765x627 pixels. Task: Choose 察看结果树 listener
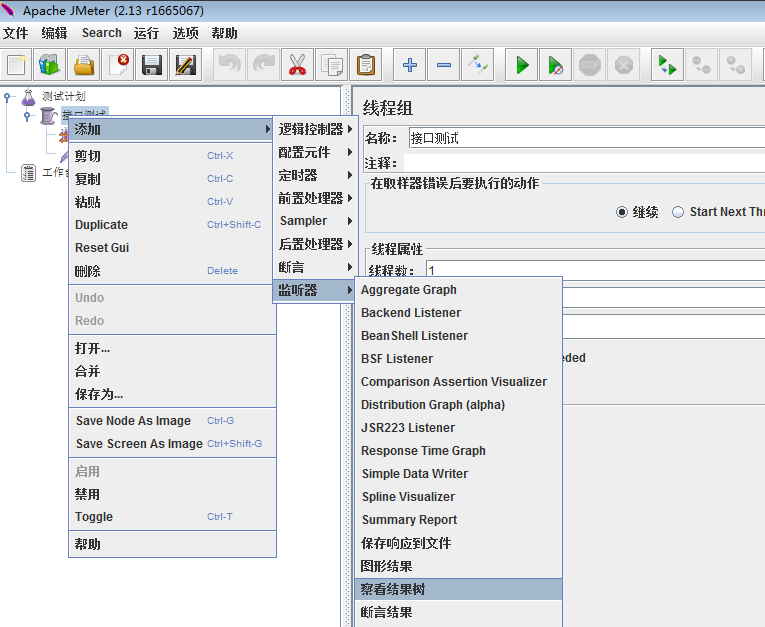tap(459, 589)
